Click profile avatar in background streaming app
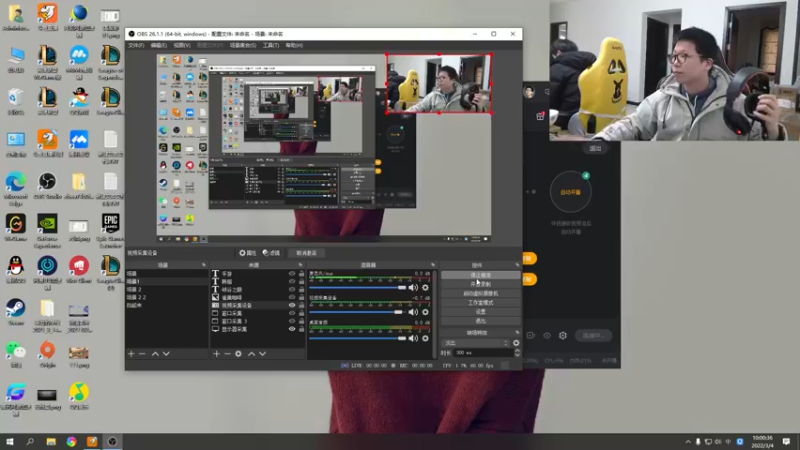The image size is (800, 450). coord(530,92)
